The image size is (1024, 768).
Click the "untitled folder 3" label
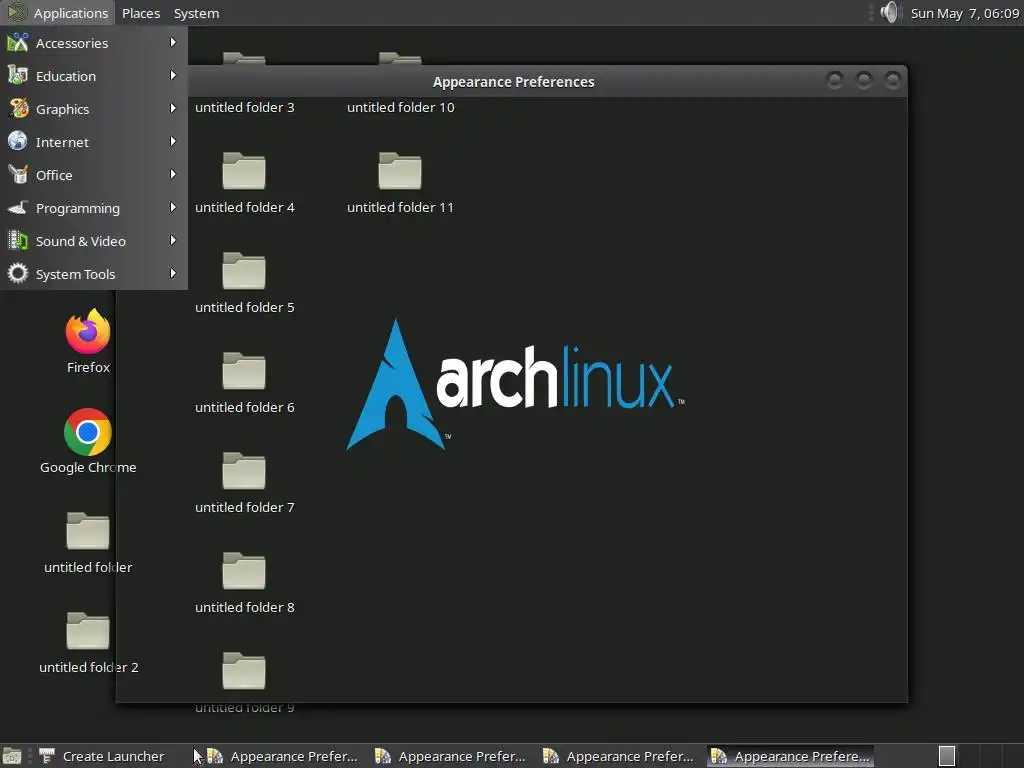[x=245, y=107]
